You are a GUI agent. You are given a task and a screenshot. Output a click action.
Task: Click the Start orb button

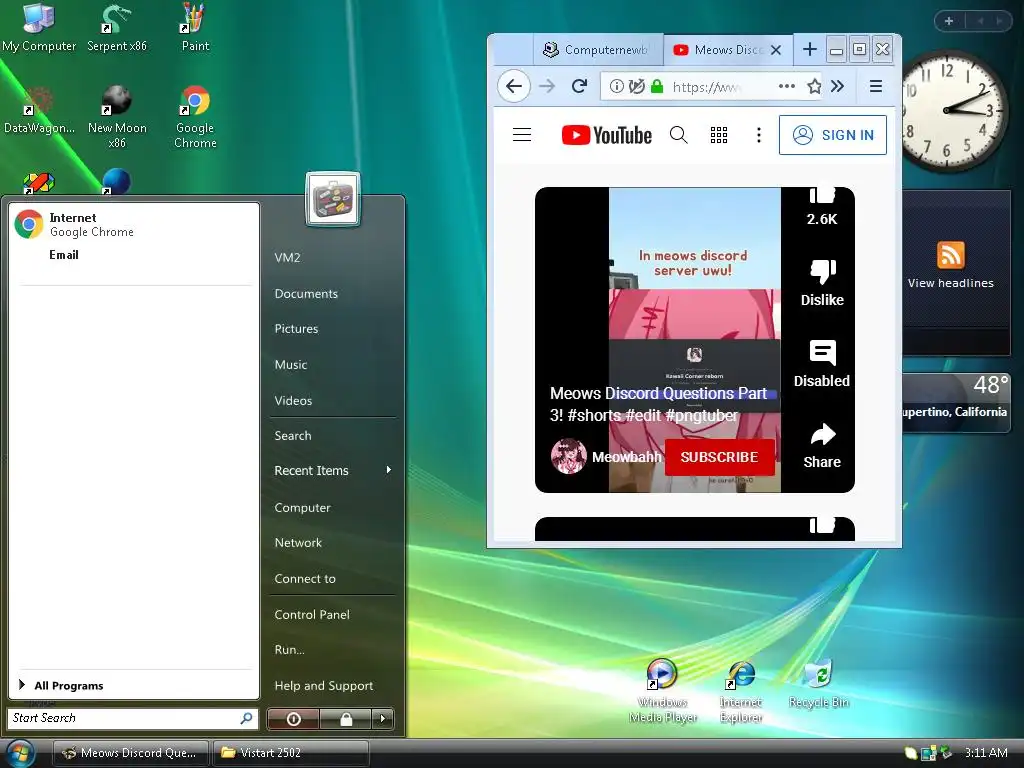pos(20,754)
